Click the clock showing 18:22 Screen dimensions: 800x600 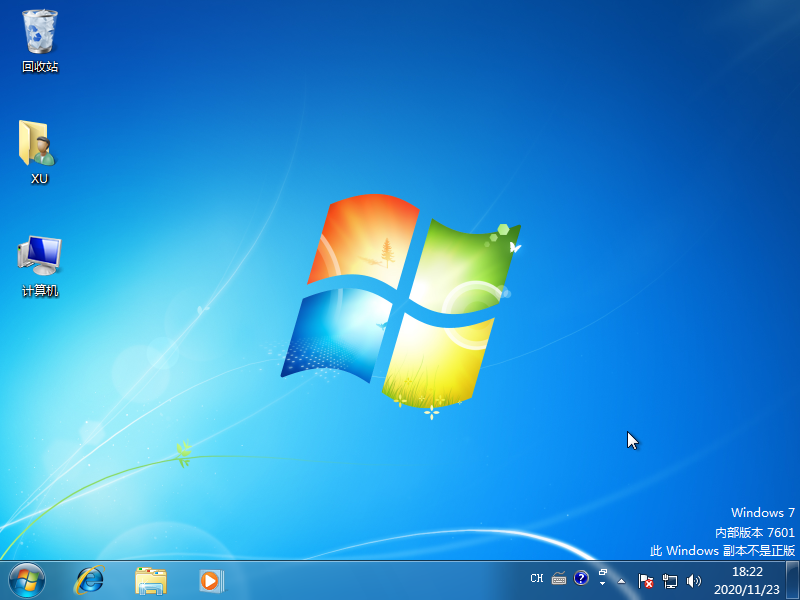point(746,572)
